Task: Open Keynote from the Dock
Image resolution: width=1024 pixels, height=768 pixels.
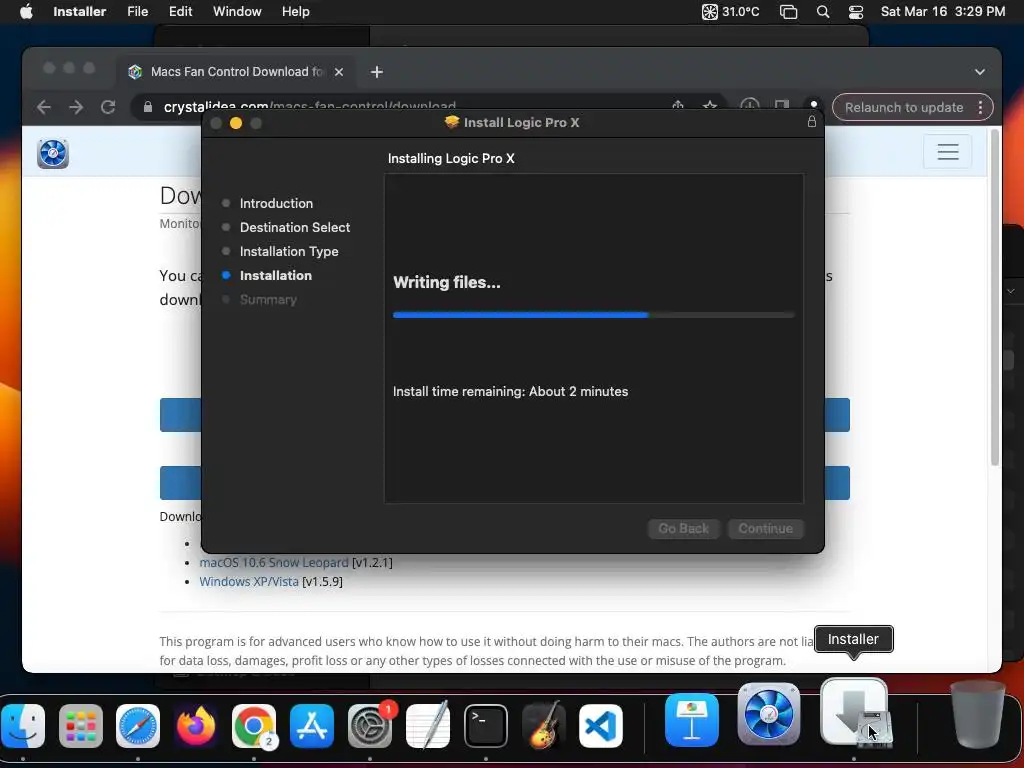Action: [x=692, y=720]
